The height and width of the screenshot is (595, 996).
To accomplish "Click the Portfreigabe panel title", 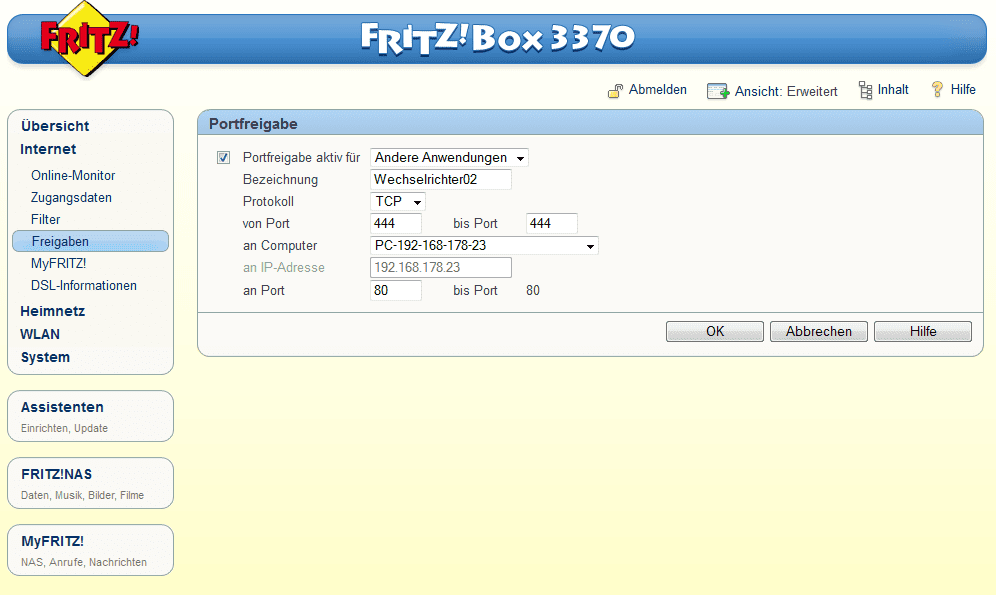I will click(x=253, y=124).
